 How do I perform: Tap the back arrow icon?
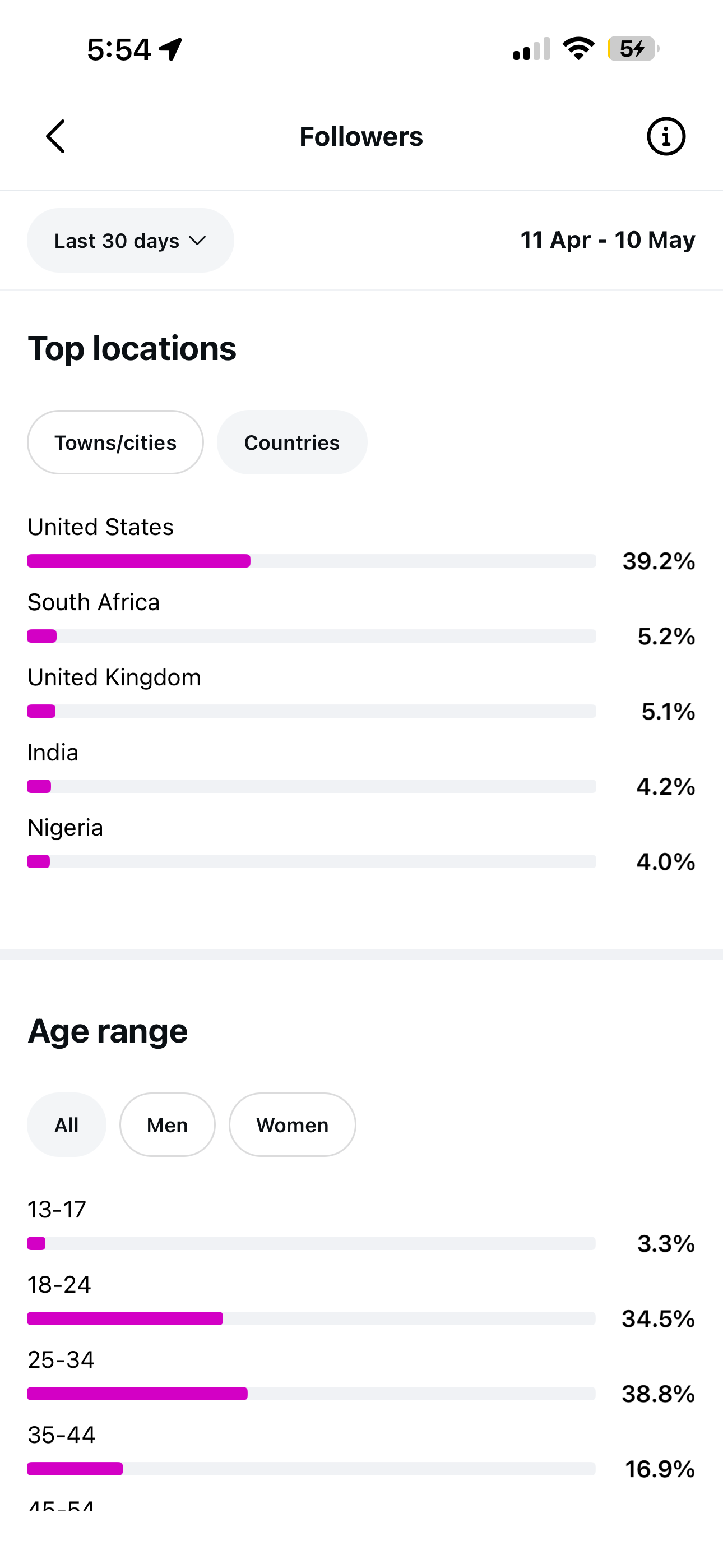[55, 136]
